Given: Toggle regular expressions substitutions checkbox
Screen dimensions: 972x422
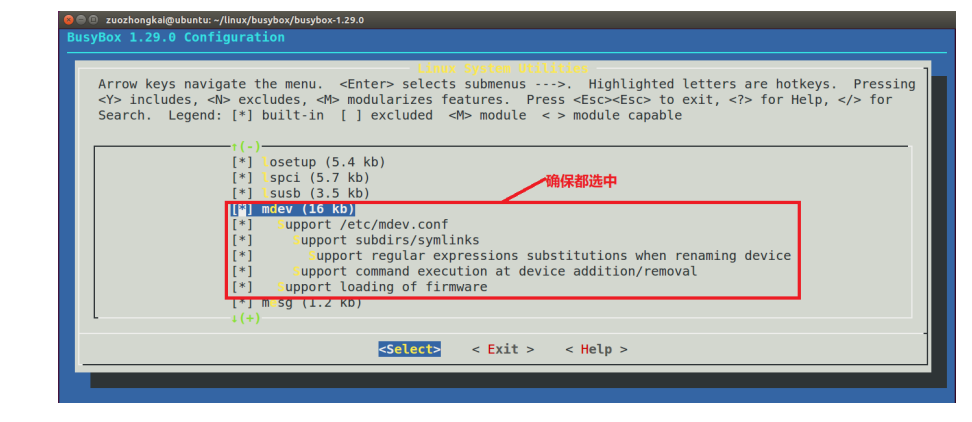Looking at the screenshot, I should click(242, 255).
